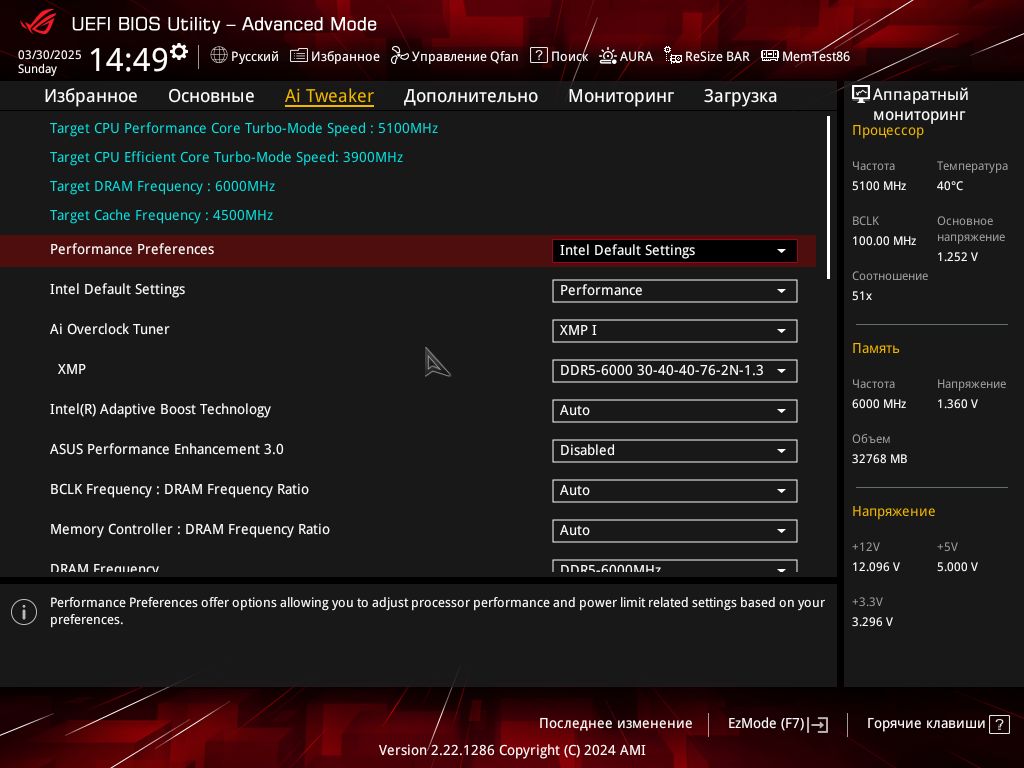Click the globe language icon

219,56
